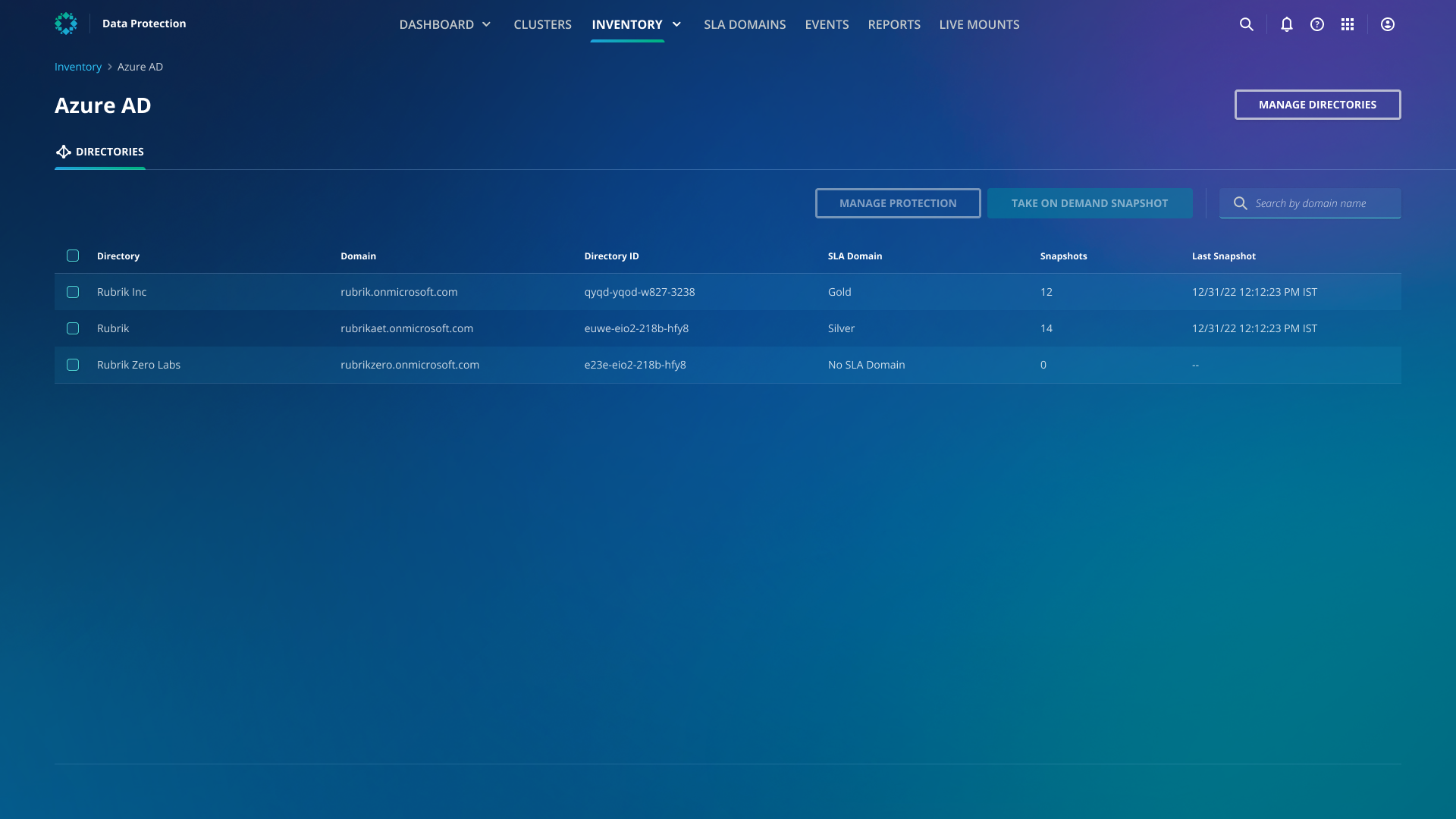
Task: Click rubrik.onmicrosoft.com domain cell
Action: (399, 292)
